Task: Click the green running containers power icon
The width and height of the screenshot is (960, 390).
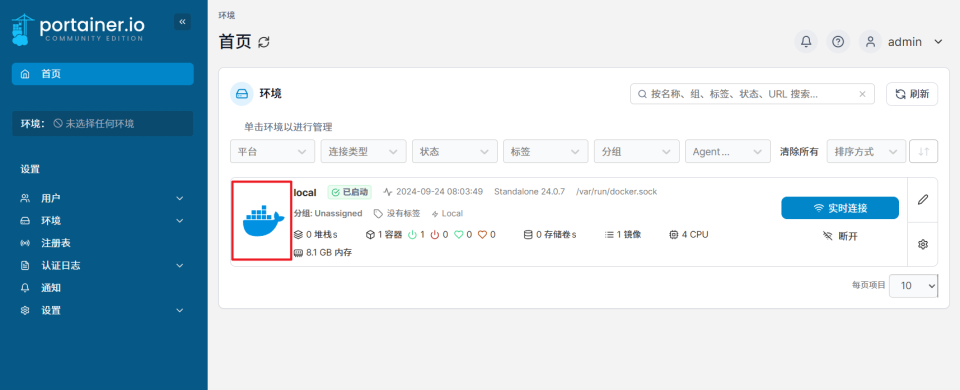Action: pos(412,234)
